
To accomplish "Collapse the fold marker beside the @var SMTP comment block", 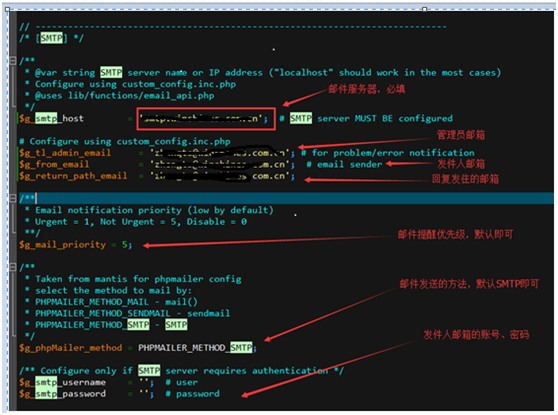I will pos(12,61).
